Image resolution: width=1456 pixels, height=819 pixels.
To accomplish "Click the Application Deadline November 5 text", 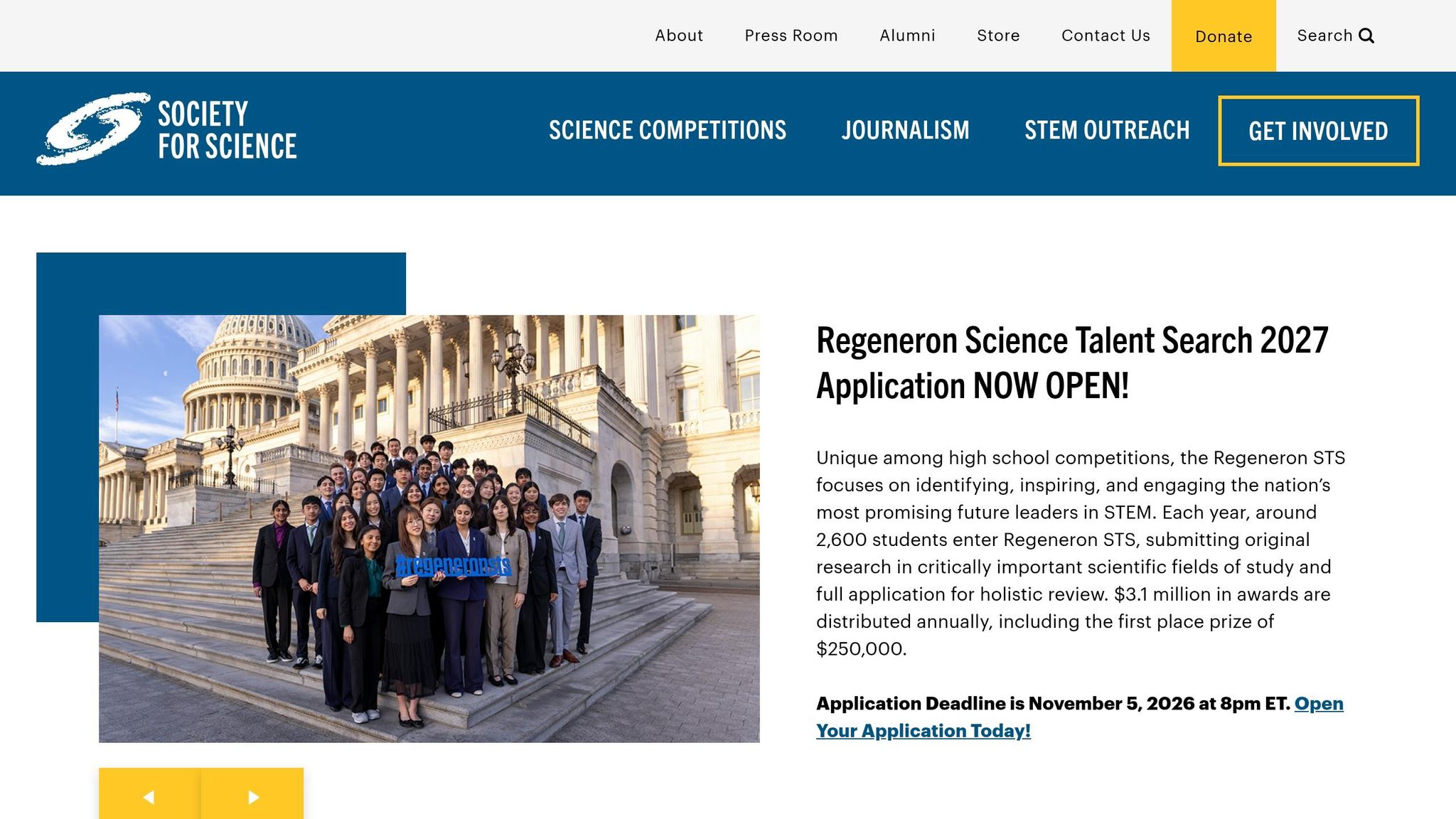I will tap(1053, 703).
